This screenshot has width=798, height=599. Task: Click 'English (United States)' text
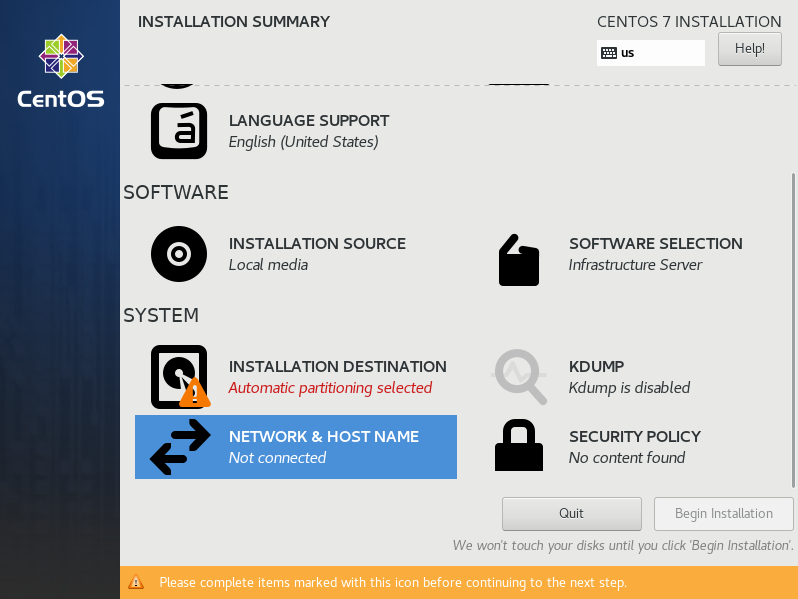click(303, 141)
